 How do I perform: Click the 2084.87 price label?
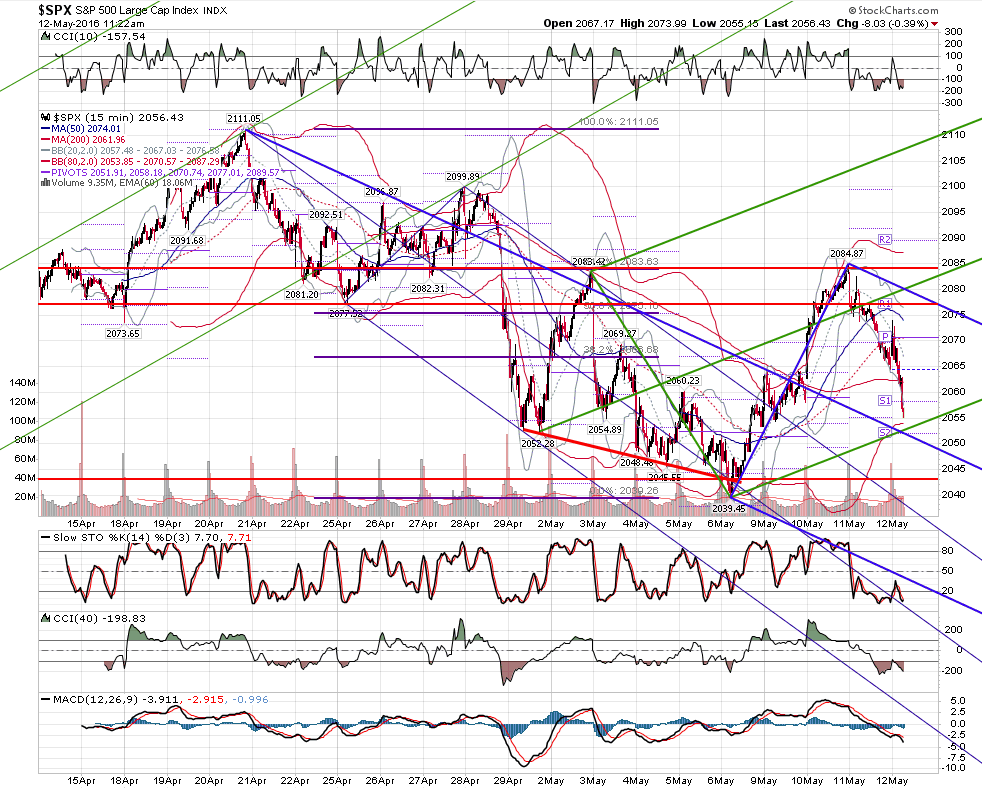tap(847, 253)
